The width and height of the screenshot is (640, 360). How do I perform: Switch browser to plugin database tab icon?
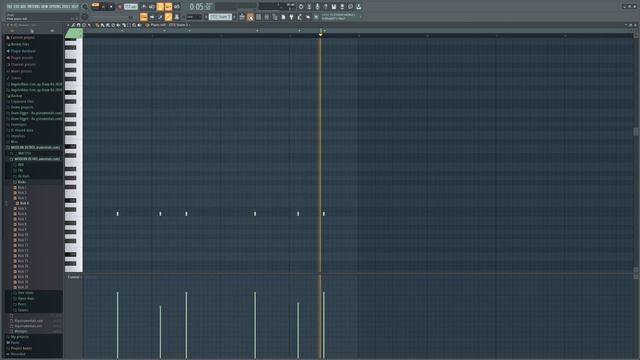click(52, 31)
